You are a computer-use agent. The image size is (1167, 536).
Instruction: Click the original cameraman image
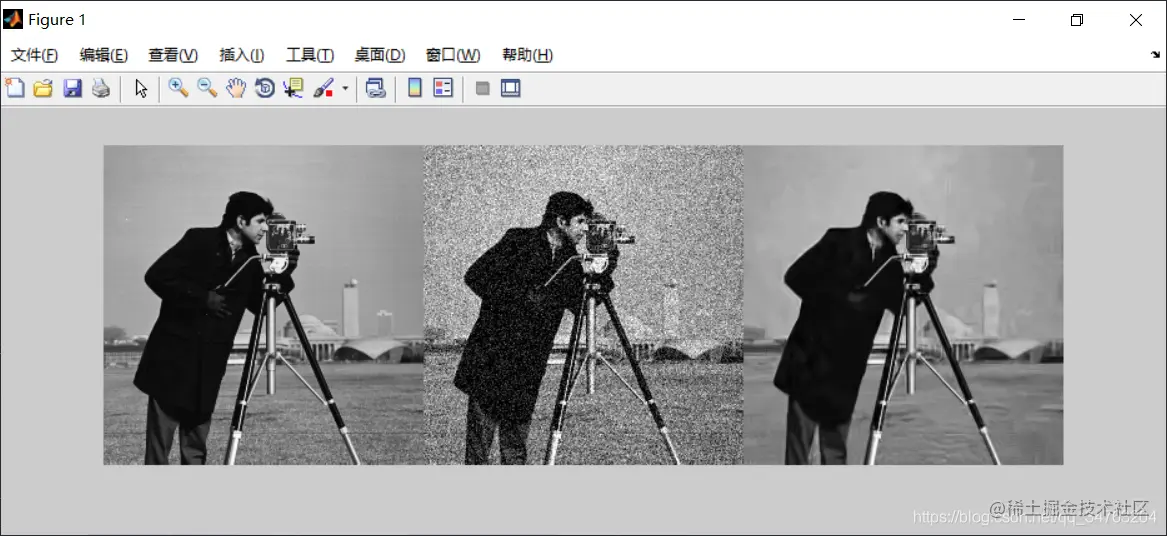click(x=263, y=305)
